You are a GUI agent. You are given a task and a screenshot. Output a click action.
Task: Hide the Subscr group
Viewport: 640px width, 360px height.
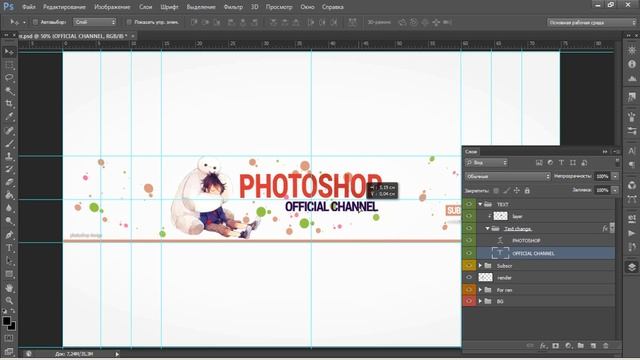469,266
